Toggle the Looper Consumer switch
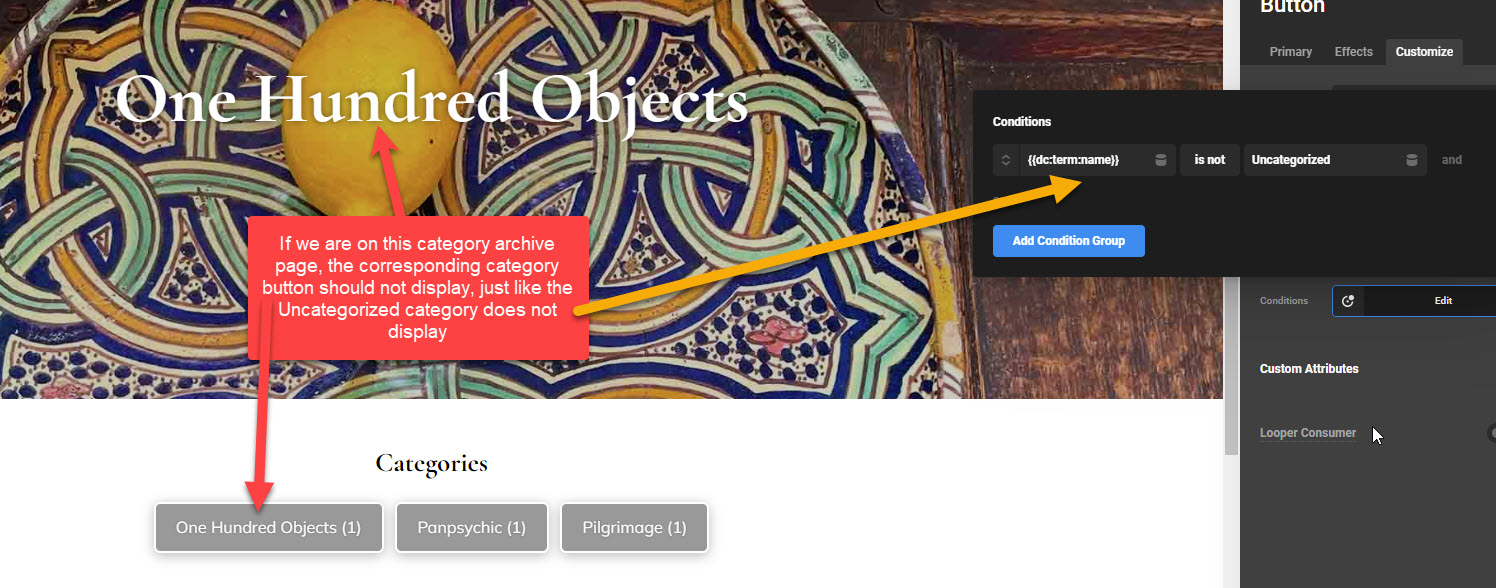The width and height of the screenshot is (1496, 588). 1492,433
